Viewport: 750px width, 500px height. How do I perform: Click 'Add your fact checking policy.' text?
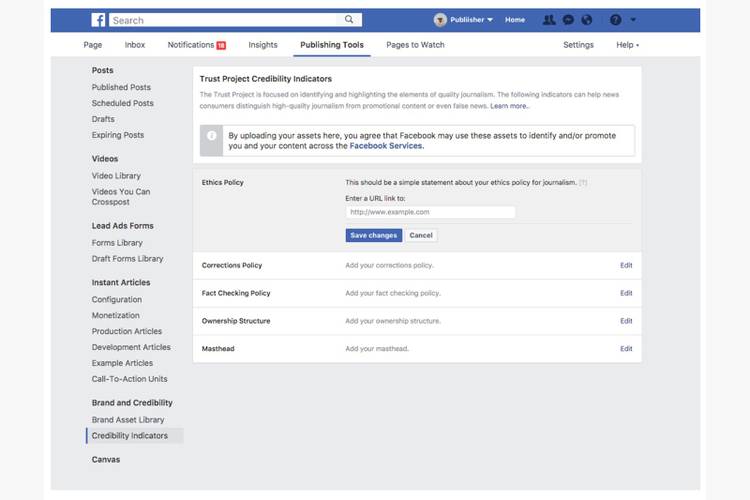click(x=393, y=293)
